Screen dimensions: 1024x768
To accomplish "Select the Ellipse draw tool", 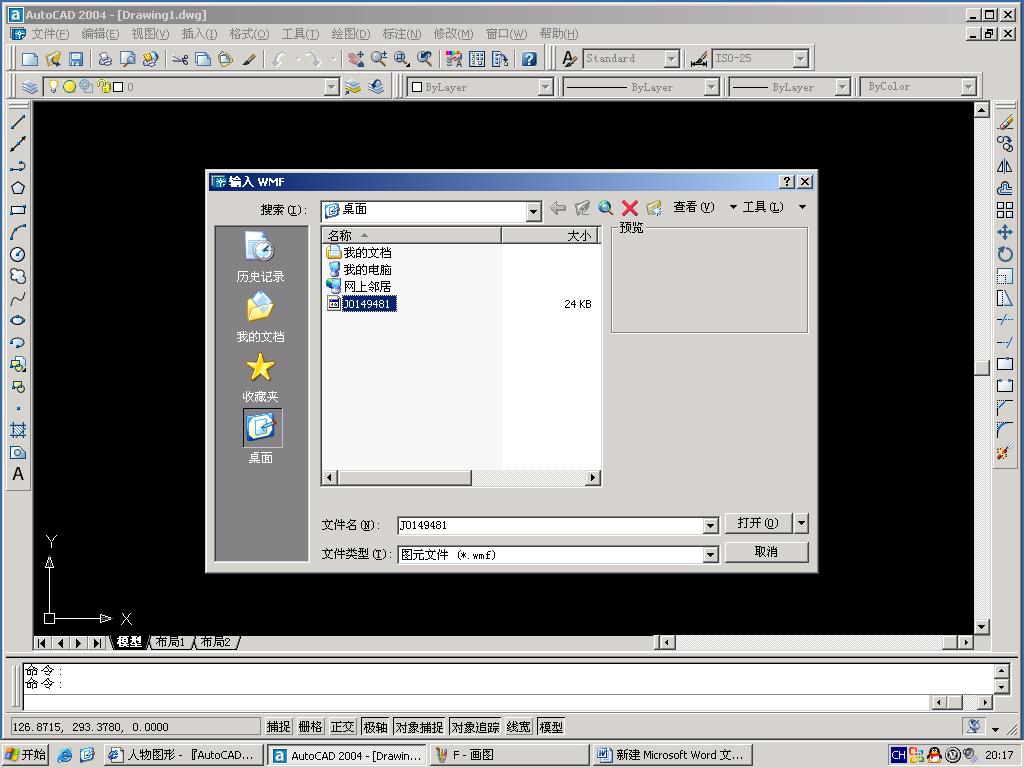I will pos(18,320).
